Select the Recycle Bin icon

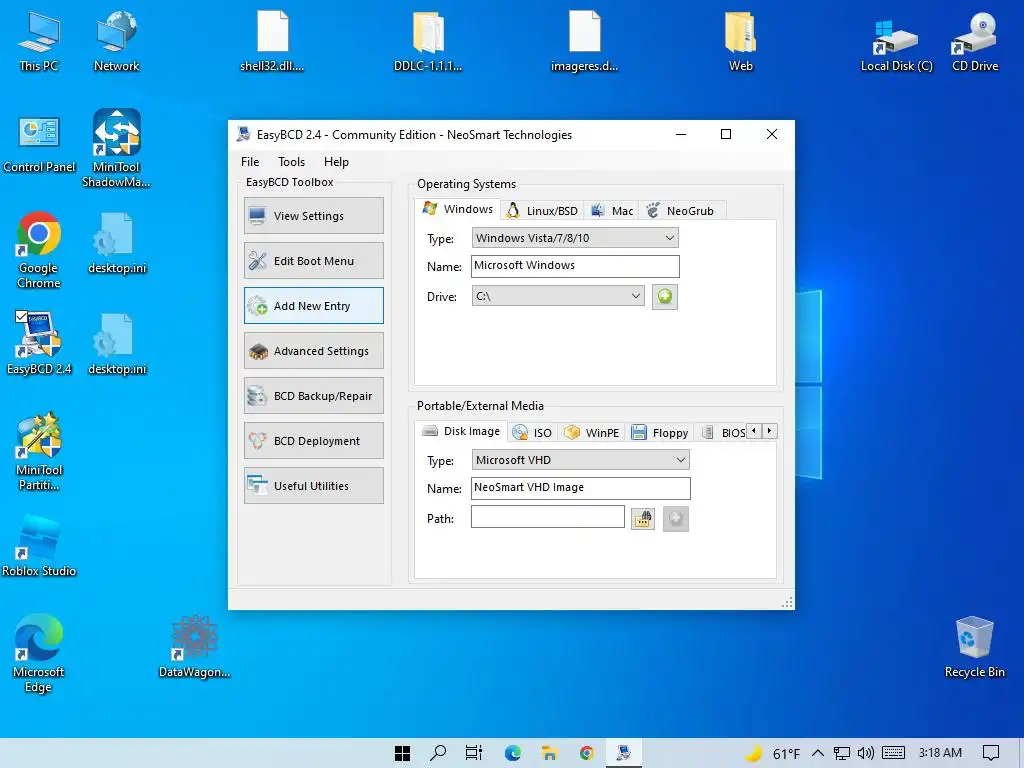coord(974,647)
